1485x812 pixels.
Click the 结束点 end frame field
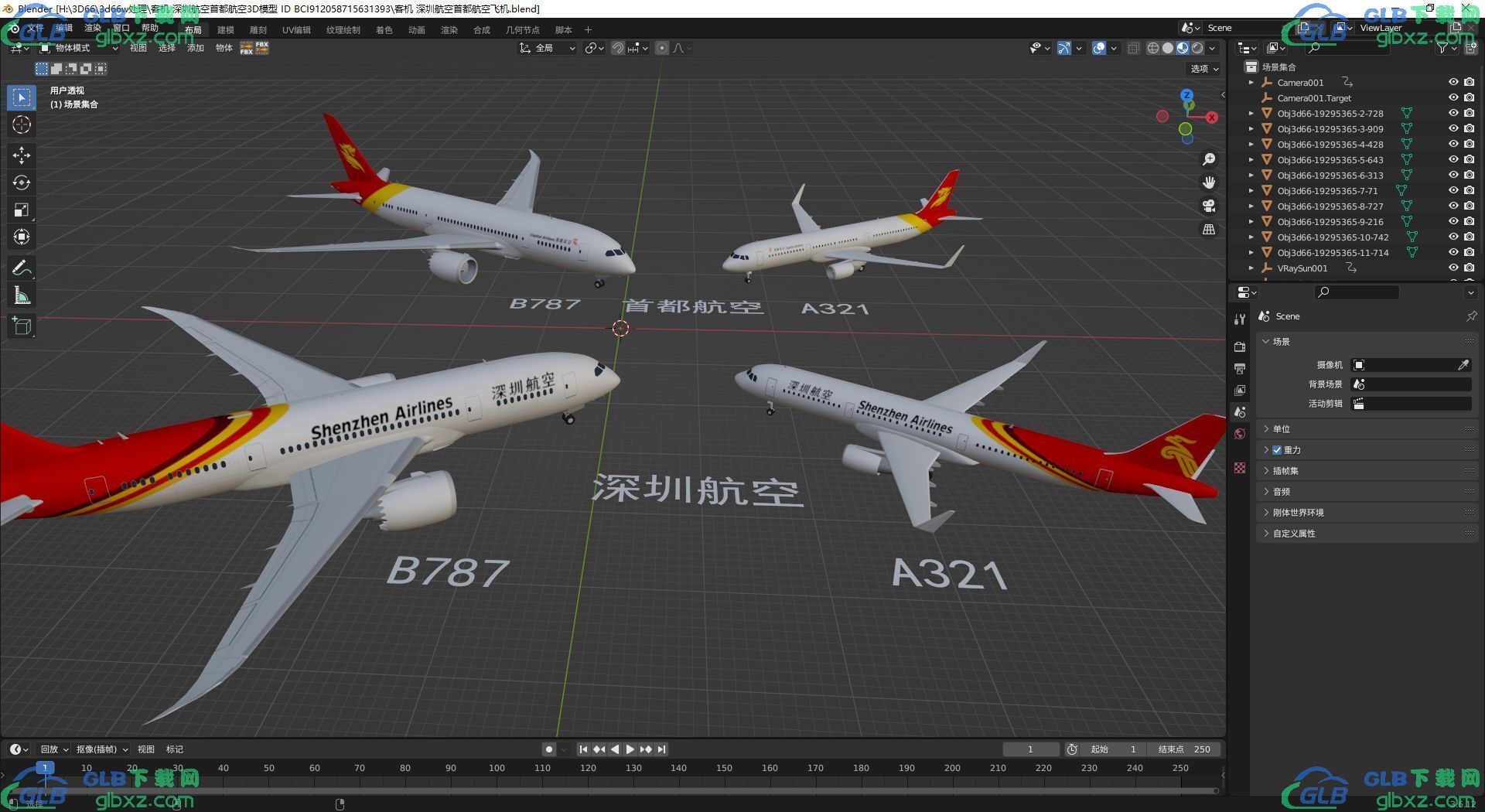[1184, 749]
